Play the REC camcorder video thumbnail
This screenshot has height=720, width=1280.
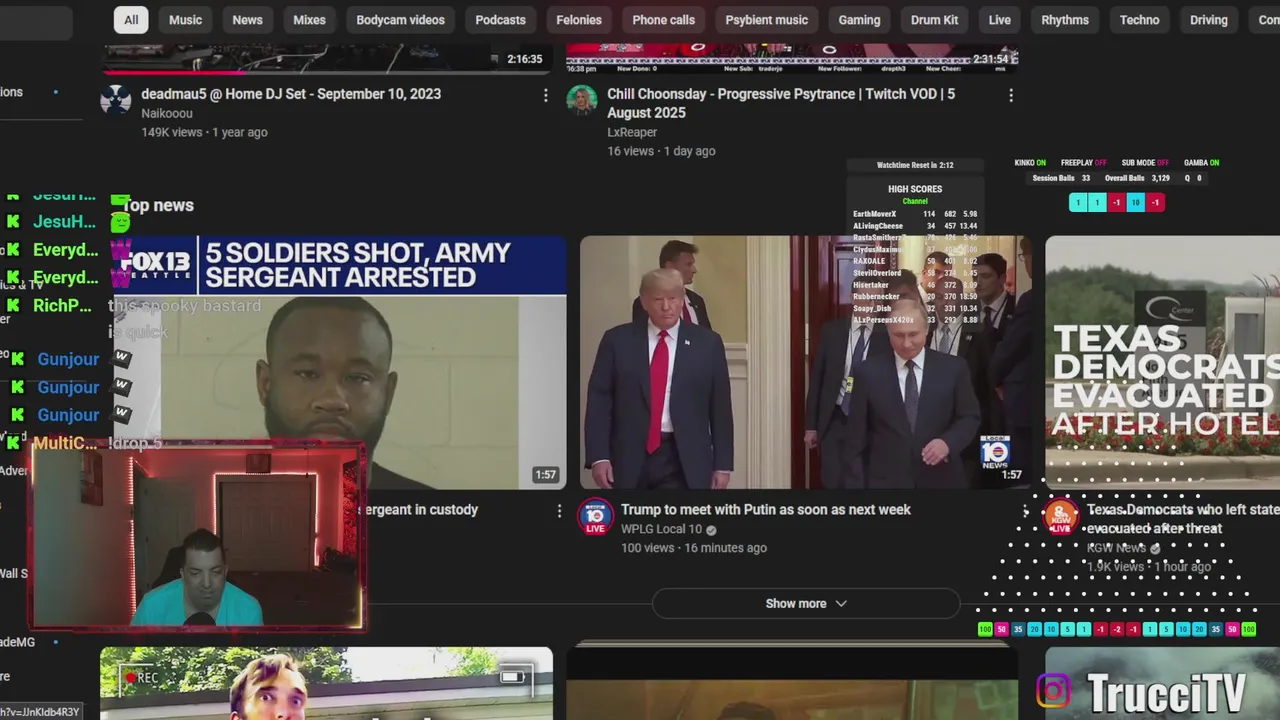(326, 684)
